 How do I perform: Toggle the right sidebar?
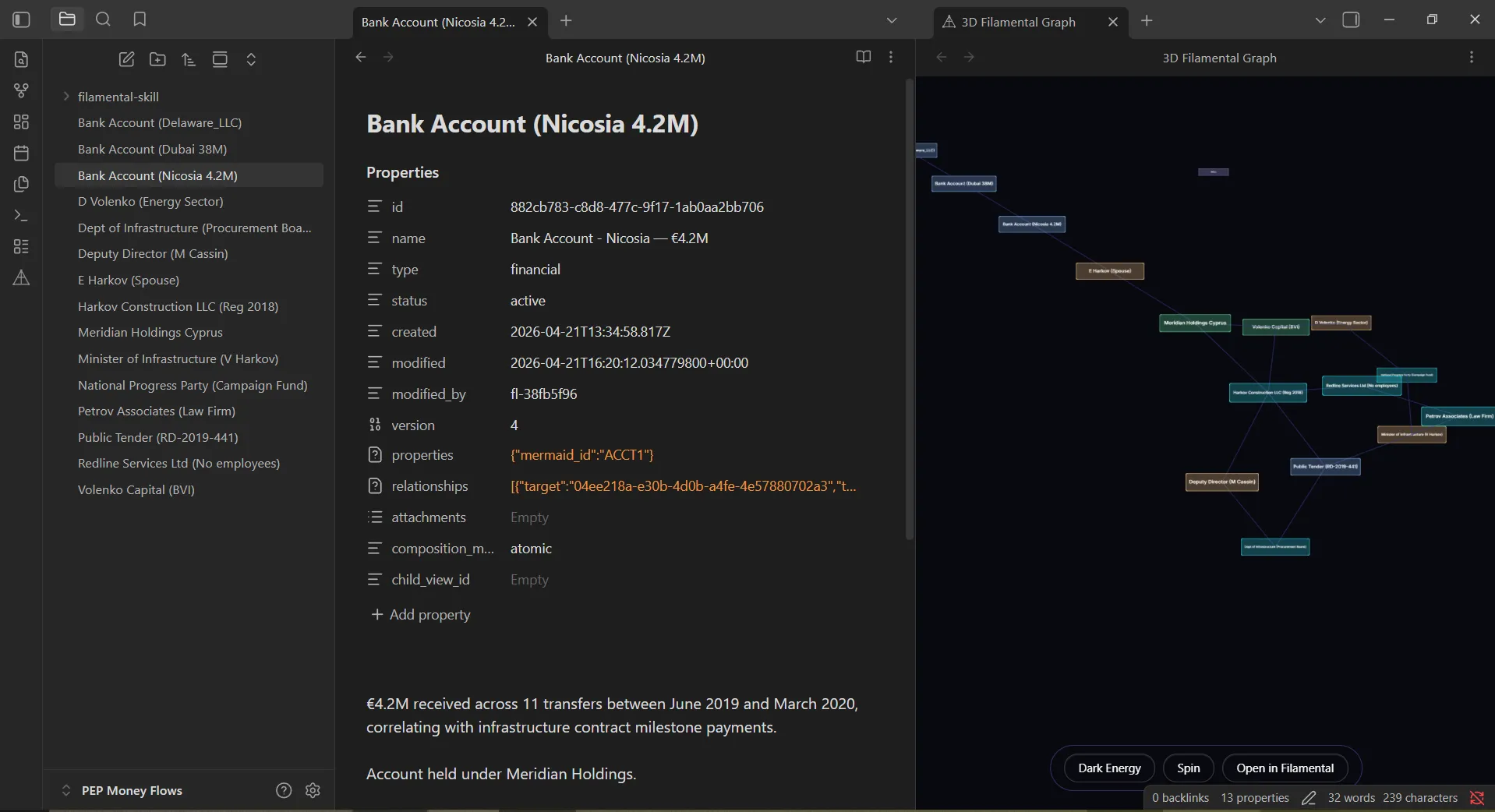coord(1351,20)
